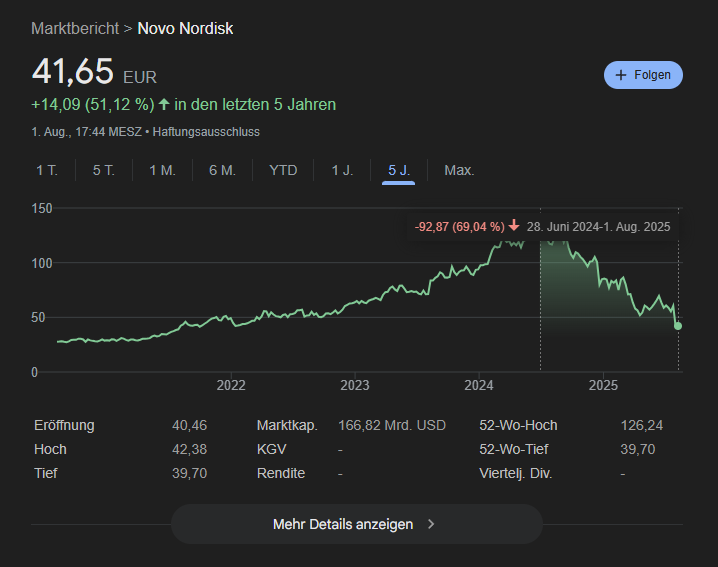Click the KGV label
Screen dimensions: 718x567
[x=272, y=449]
